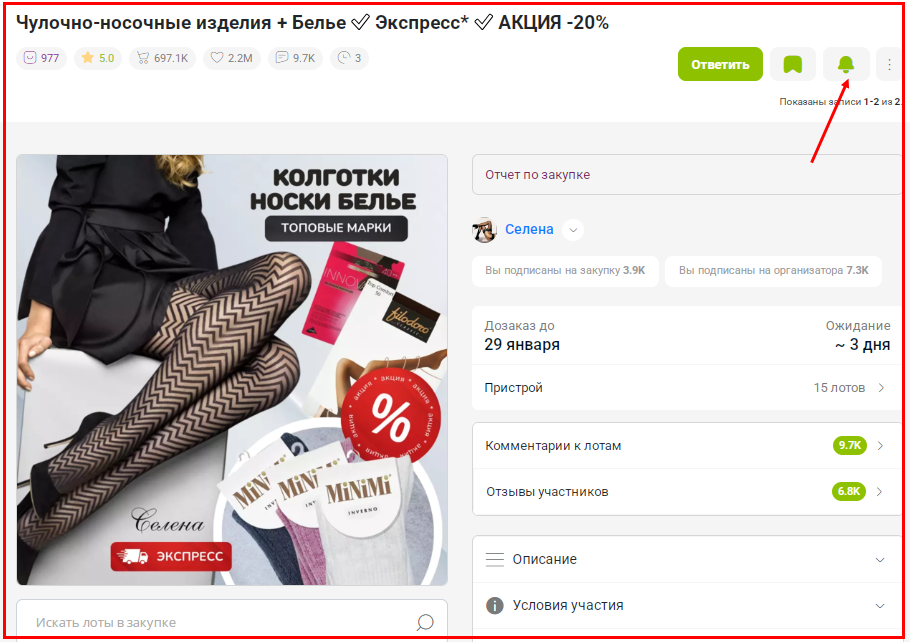Click the green Ответить button
The height and width of the screenshot is (642, 910).
coord(720,64)
